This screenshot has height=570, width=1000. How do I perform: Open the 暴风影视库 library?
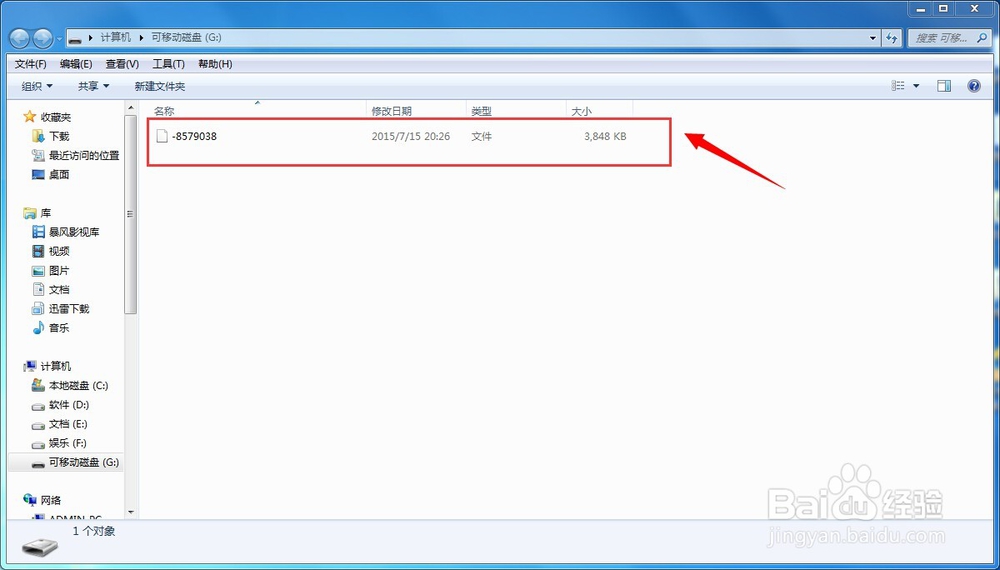coord(74,232)
